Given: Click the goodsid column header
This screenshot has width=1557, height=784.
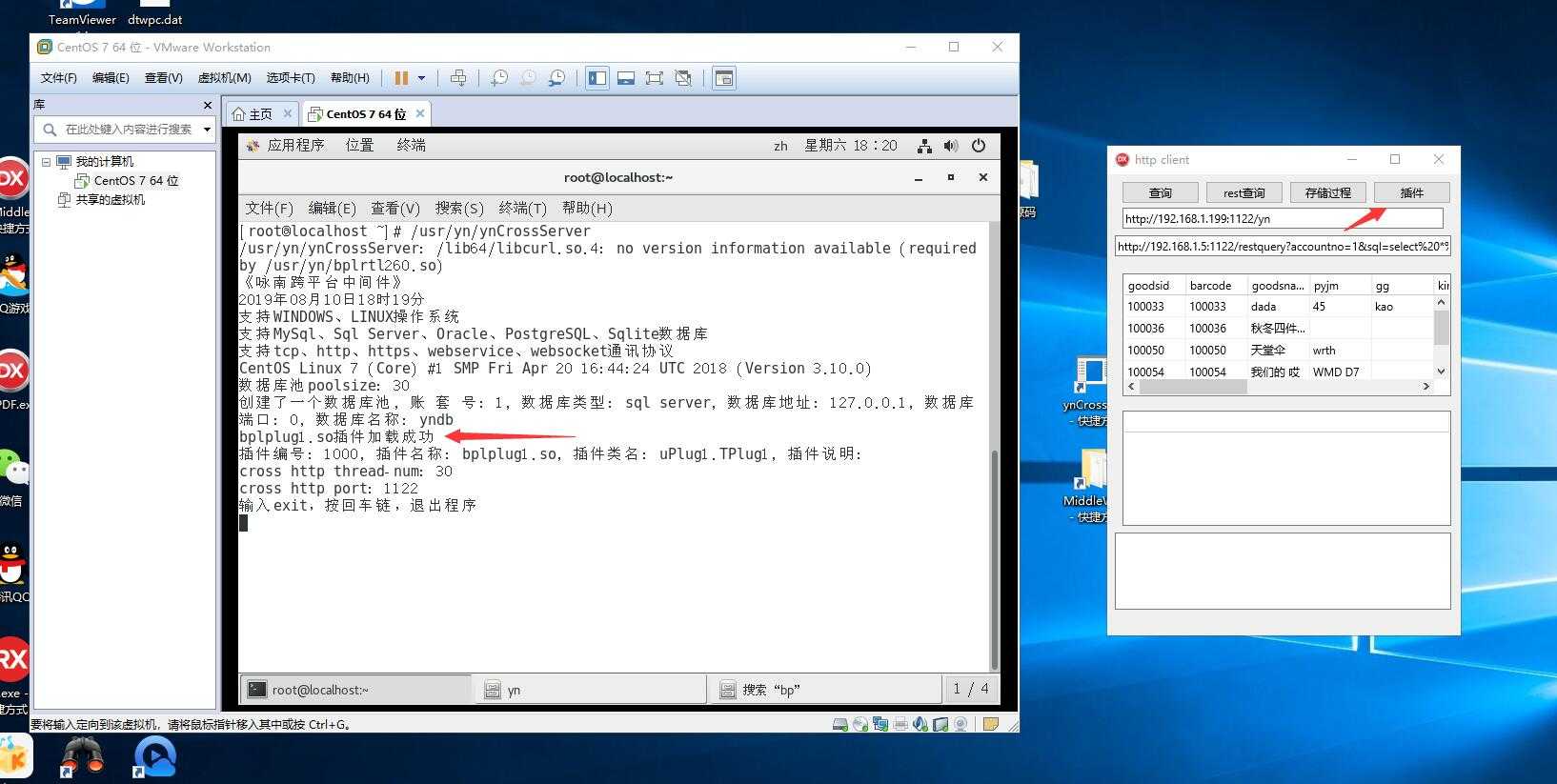Looking at the screenshot, I should 1154,285.
